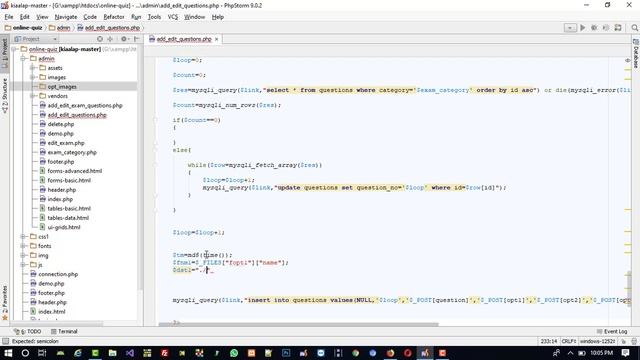Click the add_edit_questions.php breadcrumb
Image resolution: width=640 pixels, height=360 pixels.
pyautogui.click(x=109, y=28)
